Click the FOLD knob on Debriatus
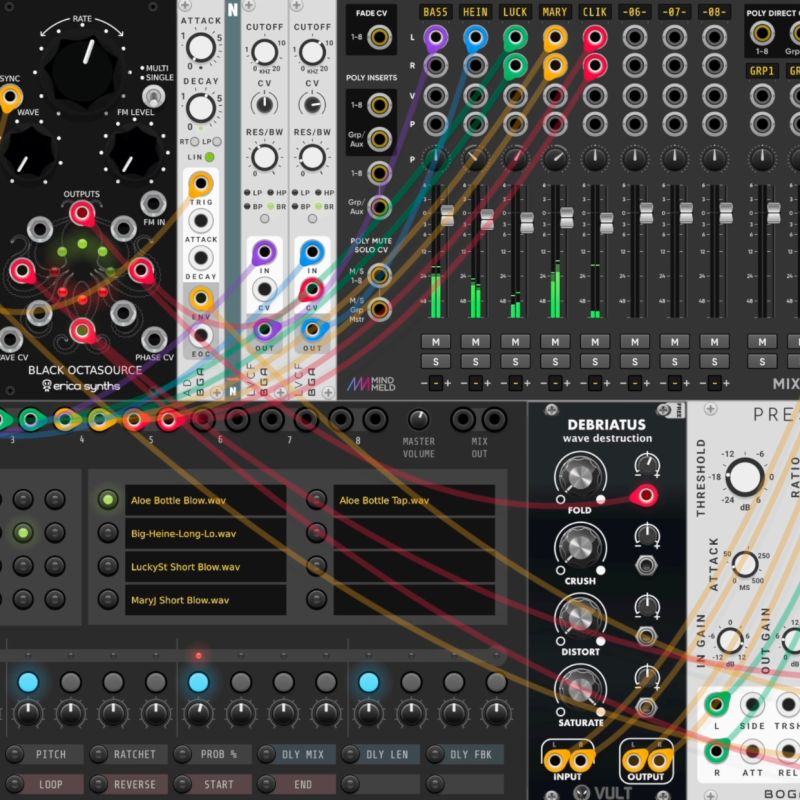800x800 pixels. pyautogui.click(x=580, y=478)
